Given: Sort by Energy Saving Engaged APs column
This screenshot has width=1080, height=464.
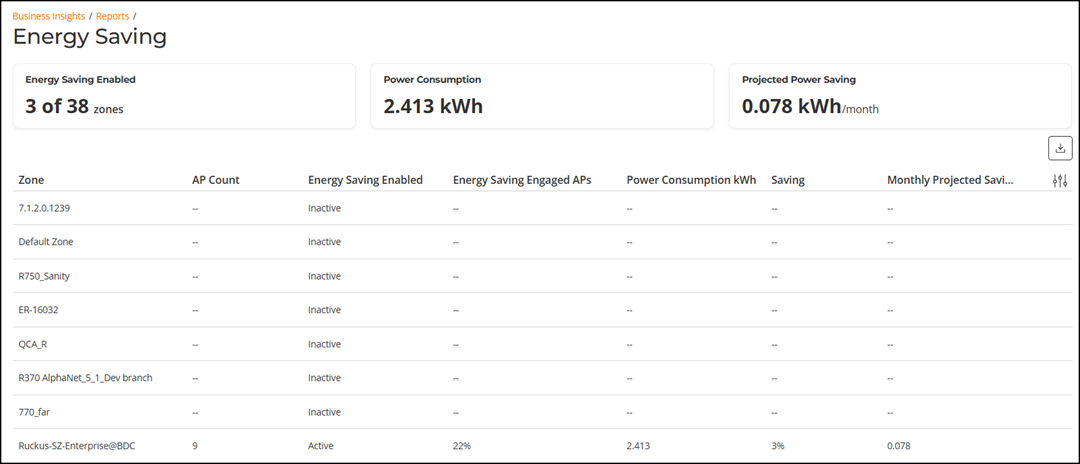Looking at the screenshot, I should (522, 180).
